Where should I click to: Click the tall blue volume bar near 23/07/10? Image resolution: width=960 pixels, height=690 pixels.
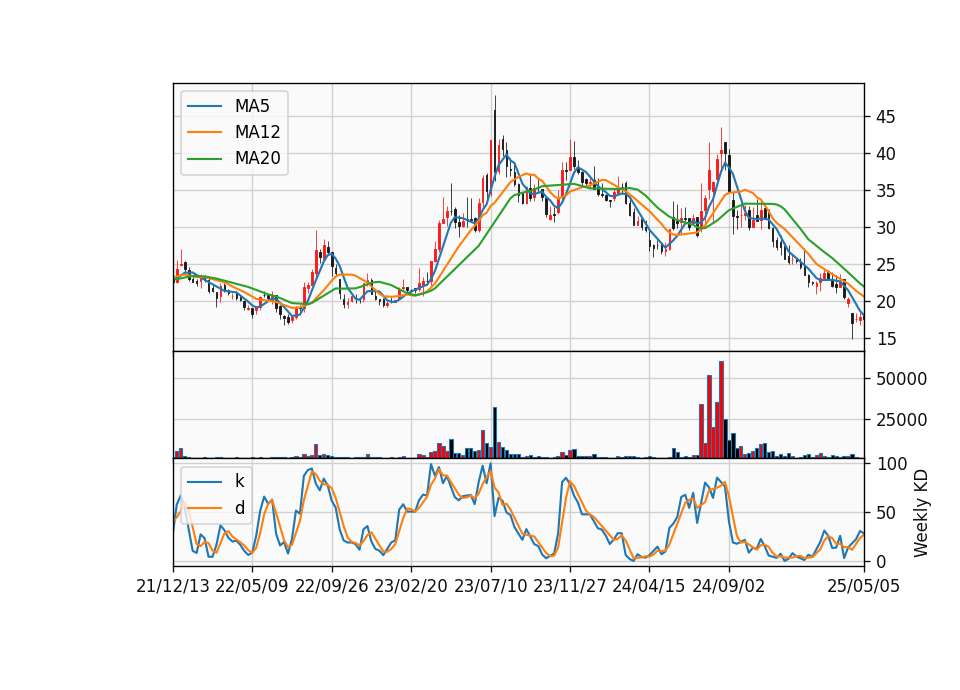(495, 433)
